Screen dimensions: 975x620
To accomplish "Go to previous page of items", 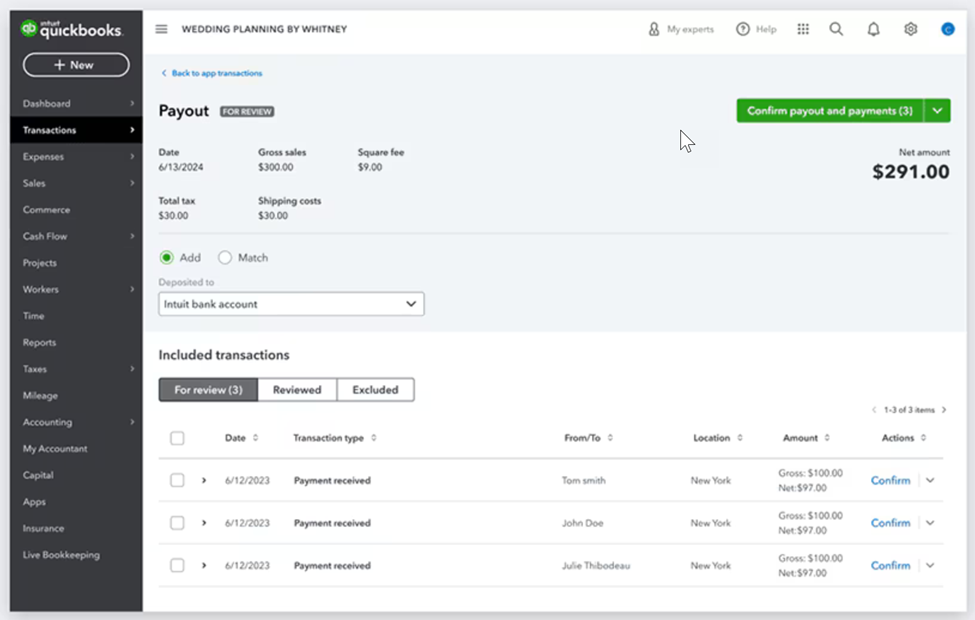I will tap(874, 410).
